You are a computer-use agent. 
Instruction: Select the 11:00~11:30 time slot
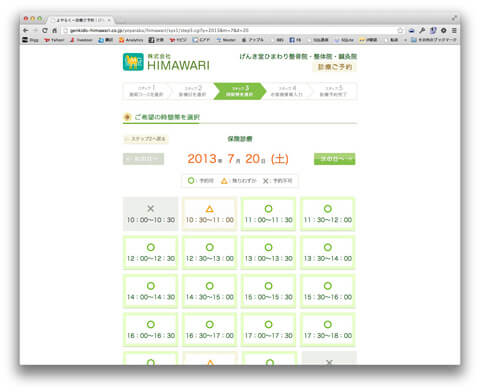coord(268,214)
